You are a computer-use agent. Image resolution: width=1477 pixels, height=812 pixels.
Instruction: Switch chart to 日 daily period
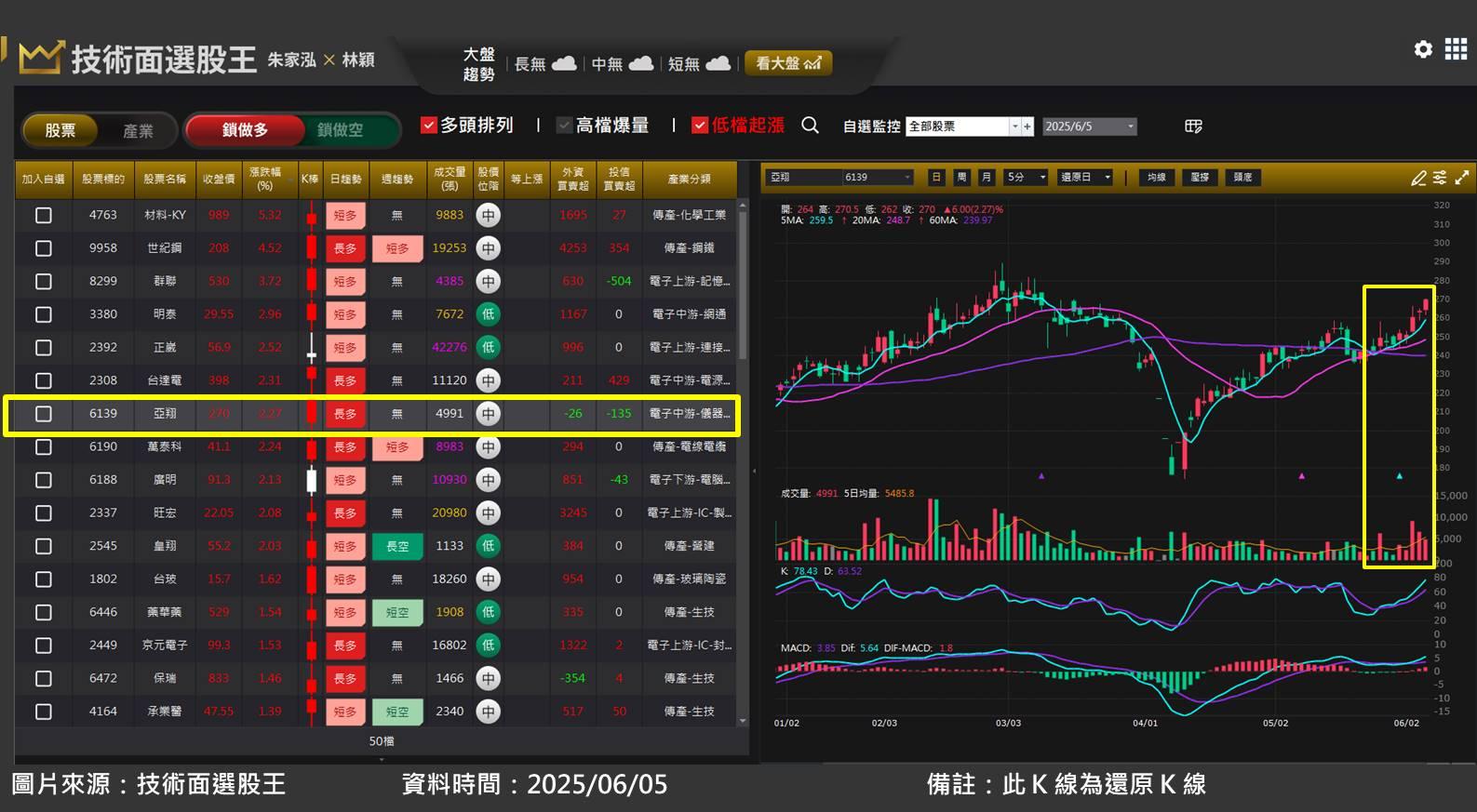pos(936,177)
